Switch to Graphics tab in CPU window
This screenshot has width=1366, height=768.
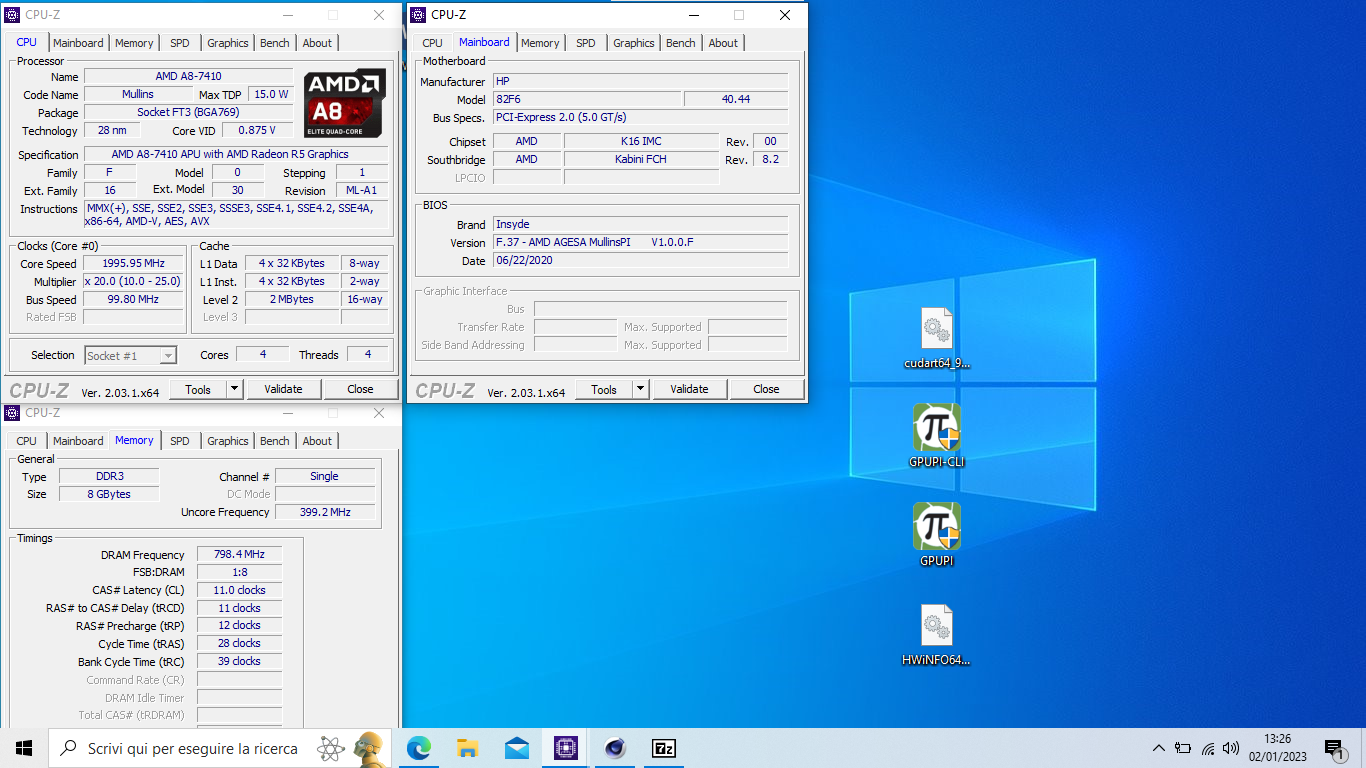[x=228, y=43]
